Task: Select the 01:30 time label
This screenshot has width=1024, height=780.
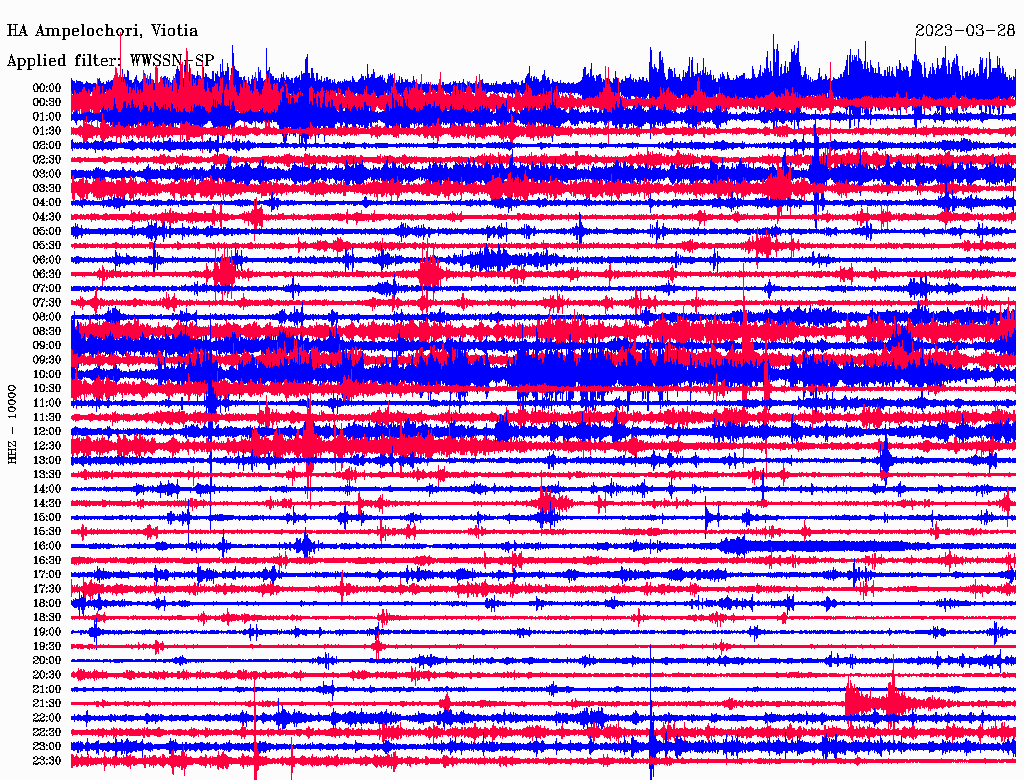Action: pos(47,131)
